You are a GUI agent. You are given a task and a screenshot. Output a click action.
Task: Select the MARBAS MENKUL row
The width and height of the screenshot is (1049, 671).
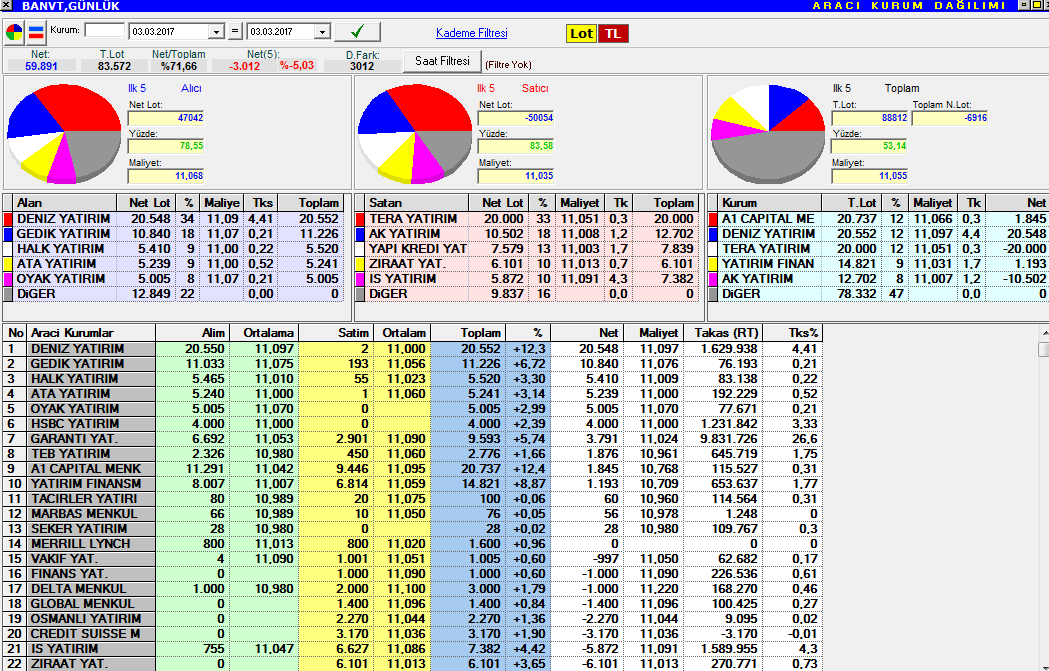pyautogui.click(x=413, y=514)
